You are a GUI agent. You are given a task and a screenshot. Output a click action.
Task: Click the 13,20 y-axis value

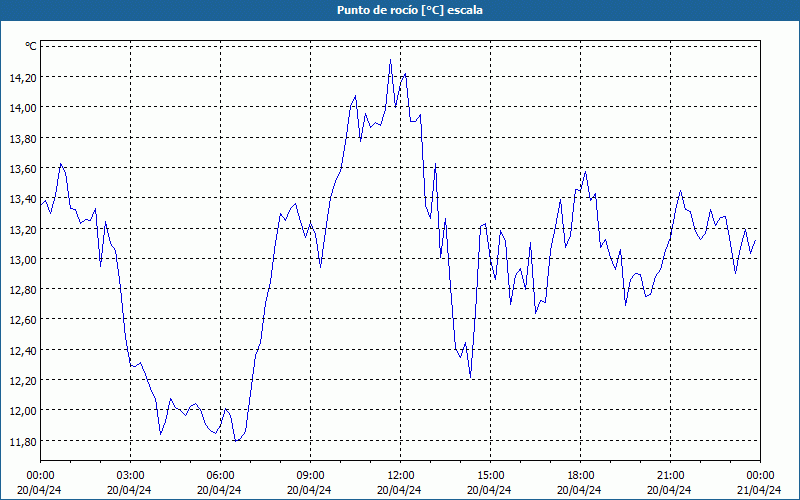tap(23, 229)
